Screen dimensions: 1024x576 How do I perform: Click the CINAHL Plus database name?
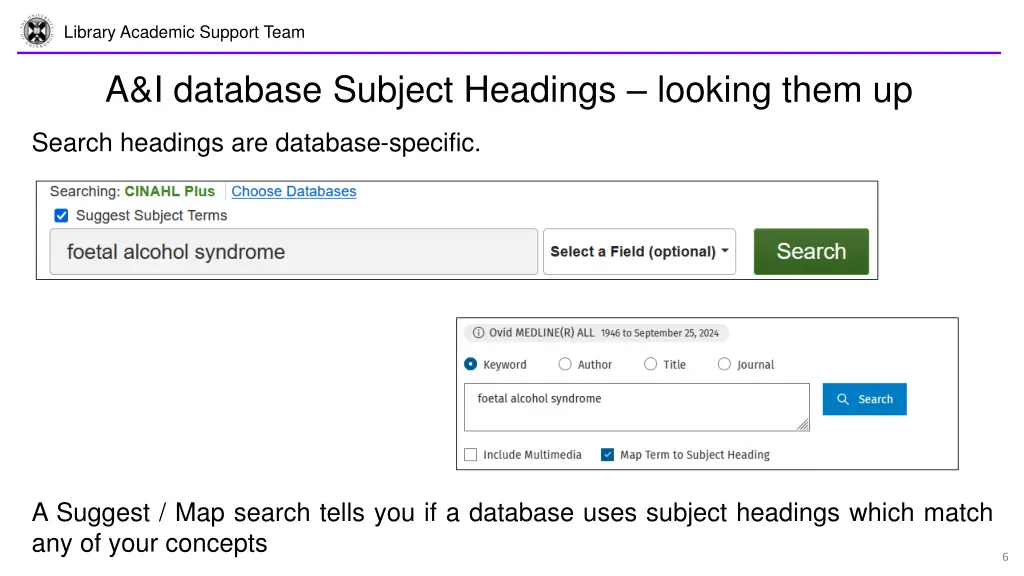(170, 191)
